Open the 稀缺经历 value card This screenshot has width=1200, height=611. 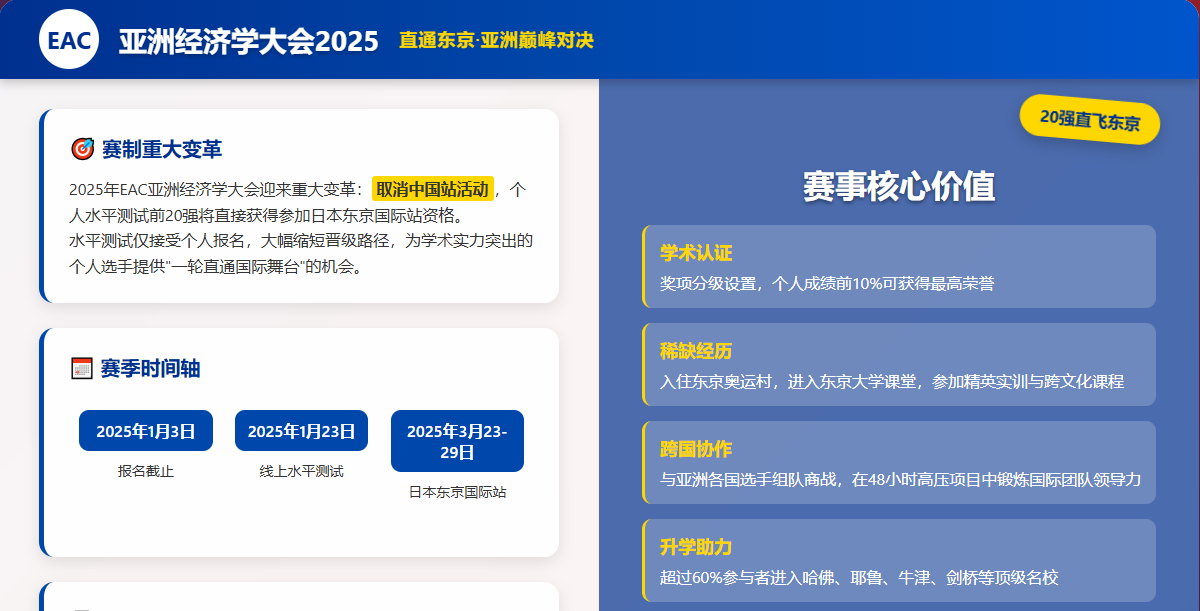coord(899,364)
